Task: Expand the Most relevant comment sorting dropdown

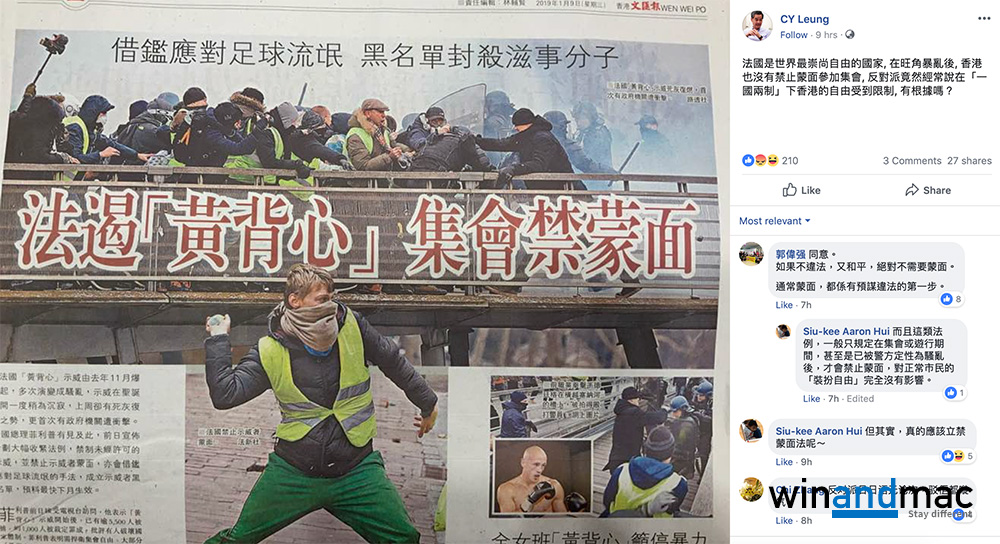Action: coord(774,221)
